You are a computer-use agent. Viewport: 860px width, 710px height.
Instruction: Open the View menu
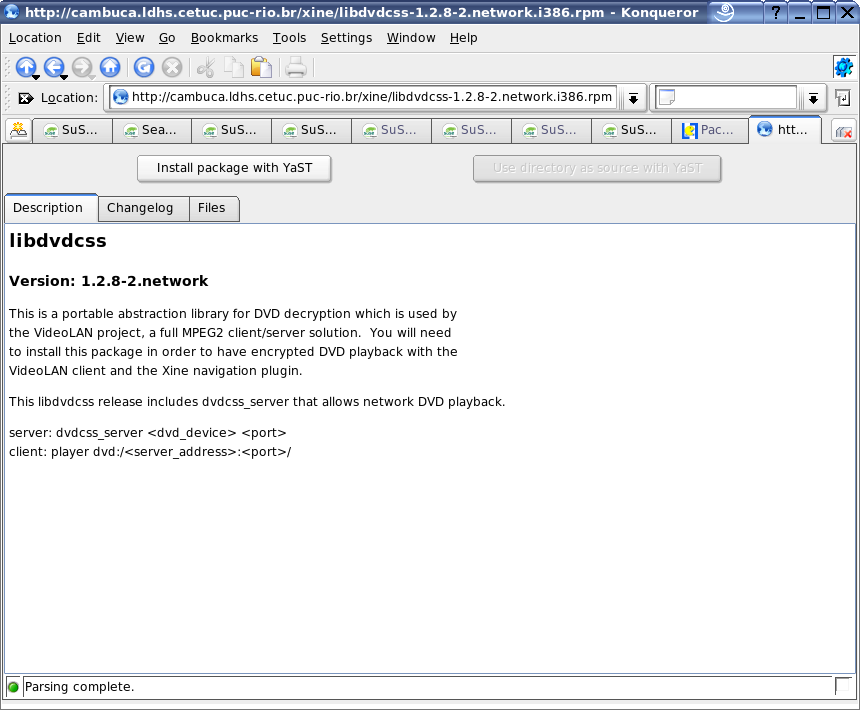(130, 38)
